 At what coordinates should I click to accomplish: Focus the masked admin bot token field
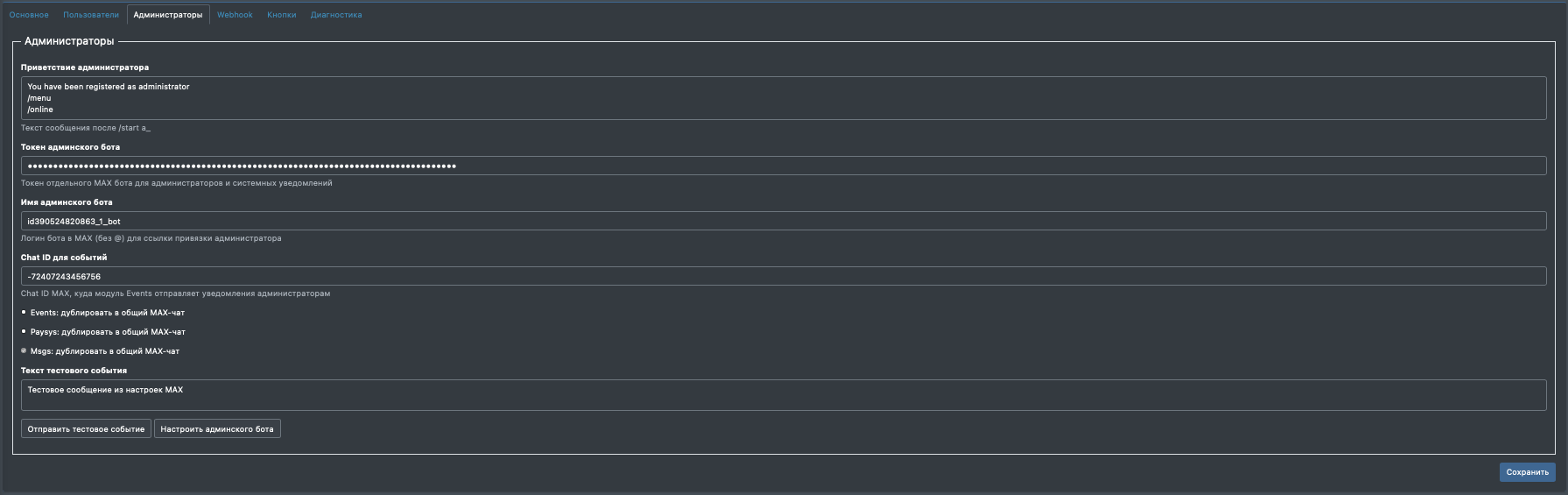click(x=783, y=166)
